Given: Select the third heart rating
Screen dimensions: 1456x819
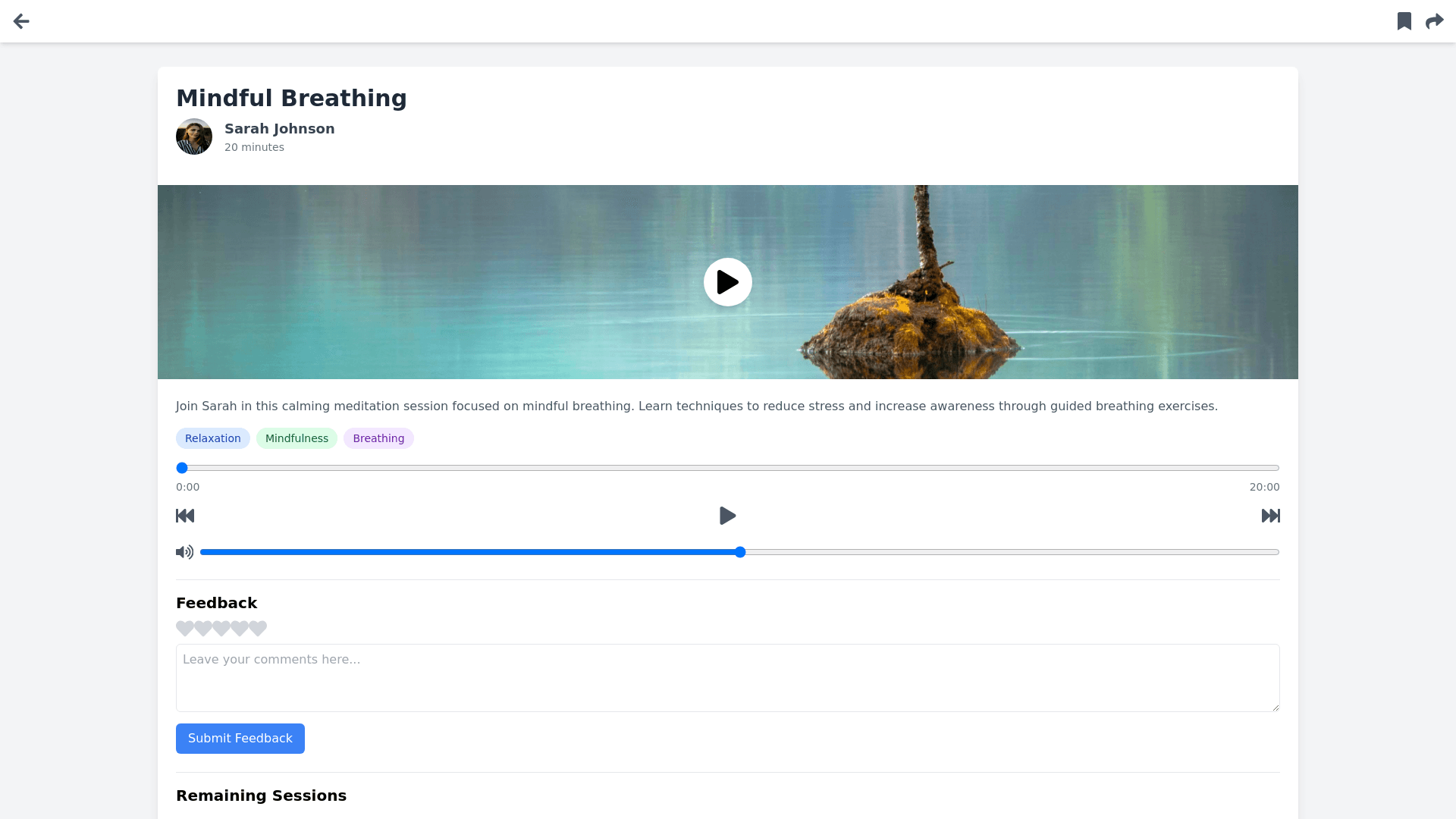Looking at the screenshot, I should tap(221, 629).
